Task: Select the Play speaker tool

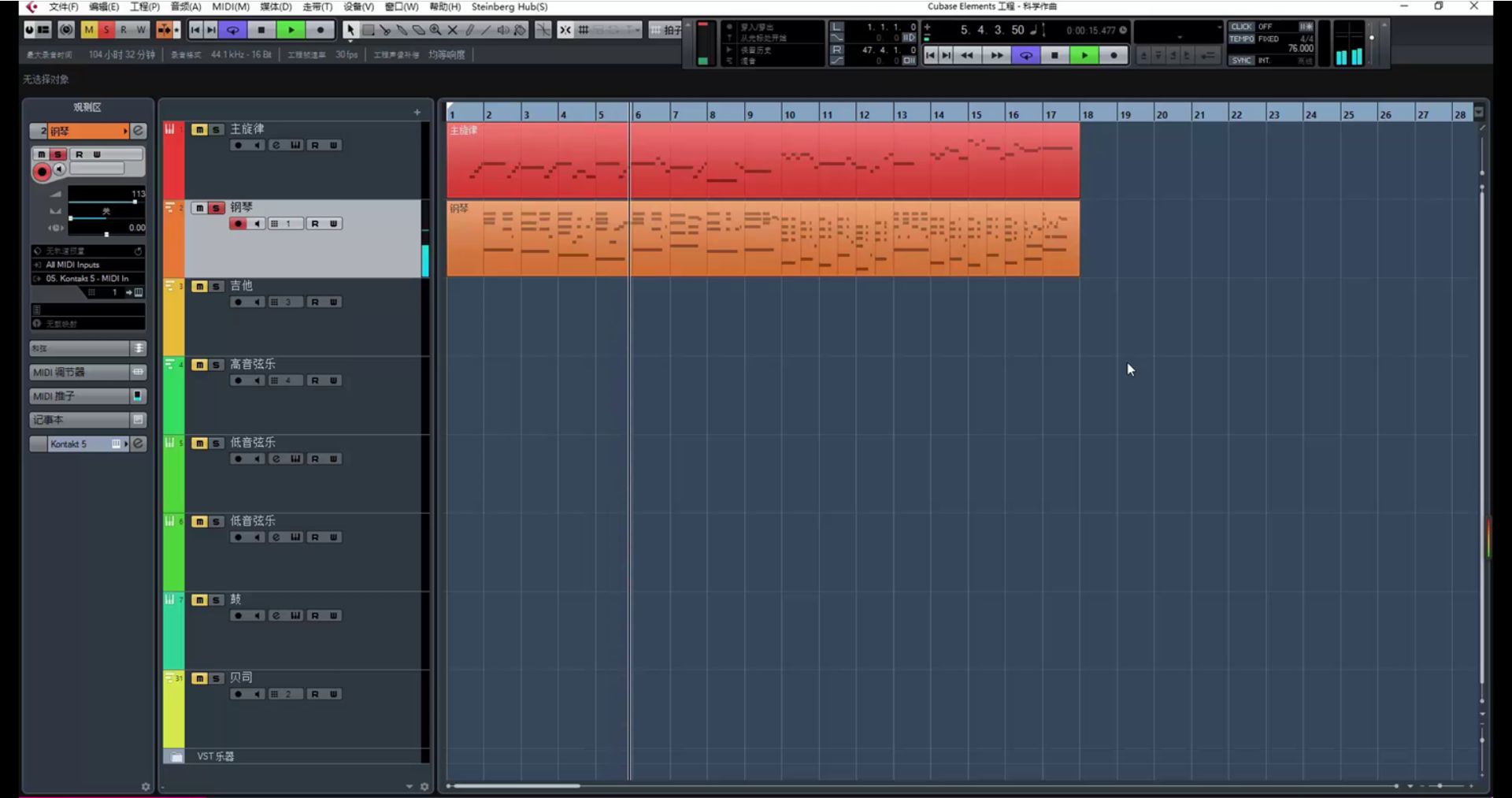Action: click(504, 30)
